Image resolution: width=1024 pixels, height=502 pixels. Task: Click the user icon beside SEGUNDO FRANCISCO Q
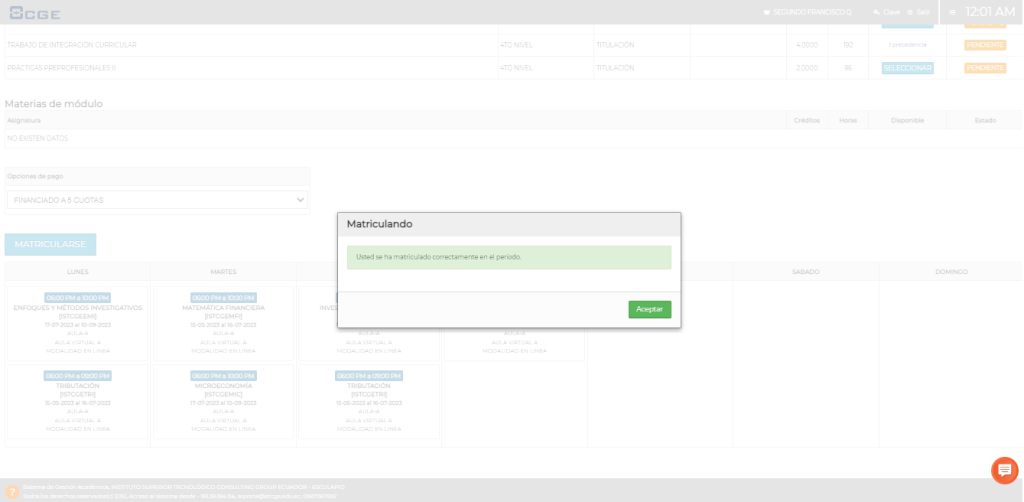(767, 12)
